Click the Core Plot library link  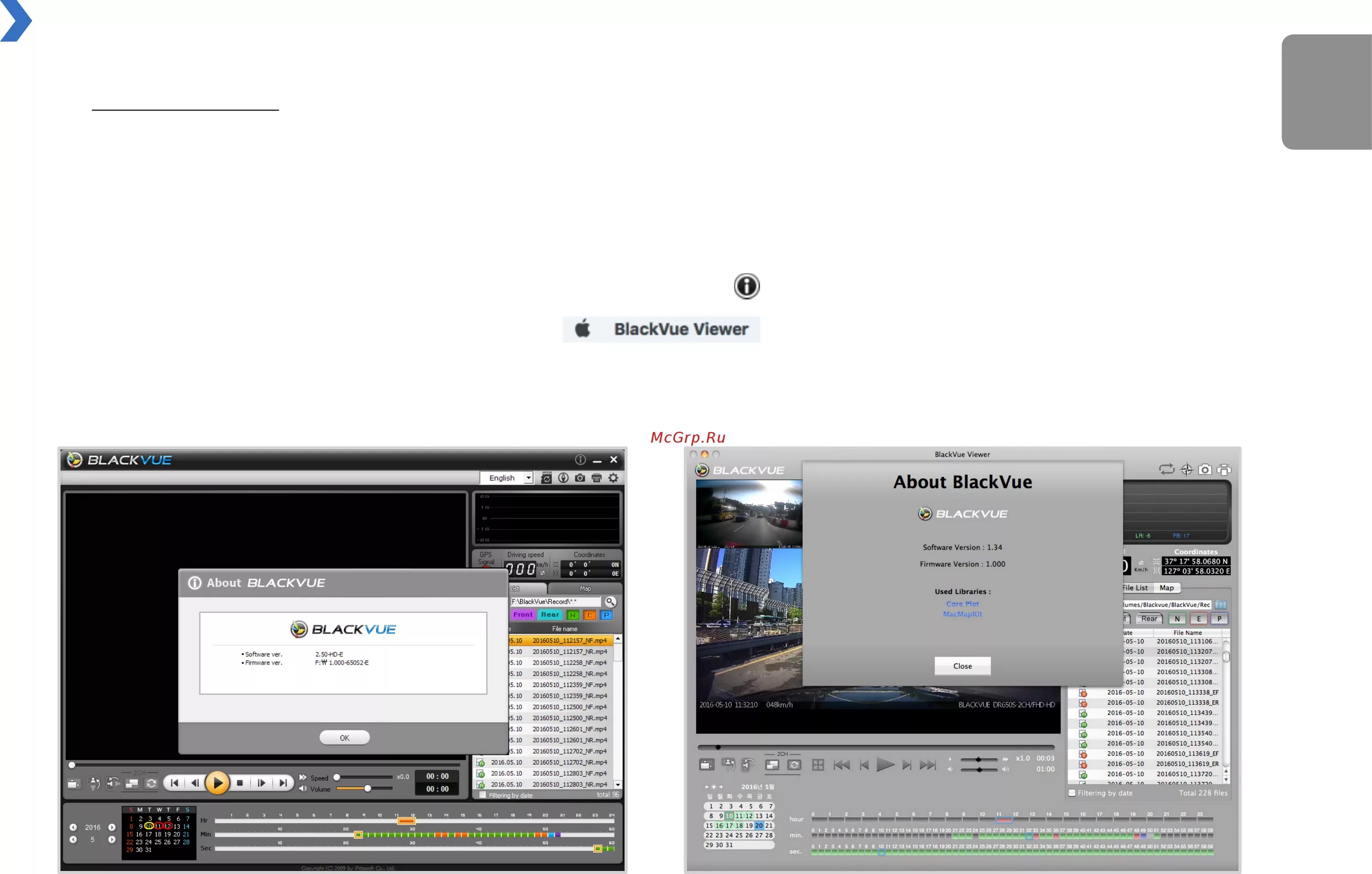pyautogui.click(x=962, y=604)
